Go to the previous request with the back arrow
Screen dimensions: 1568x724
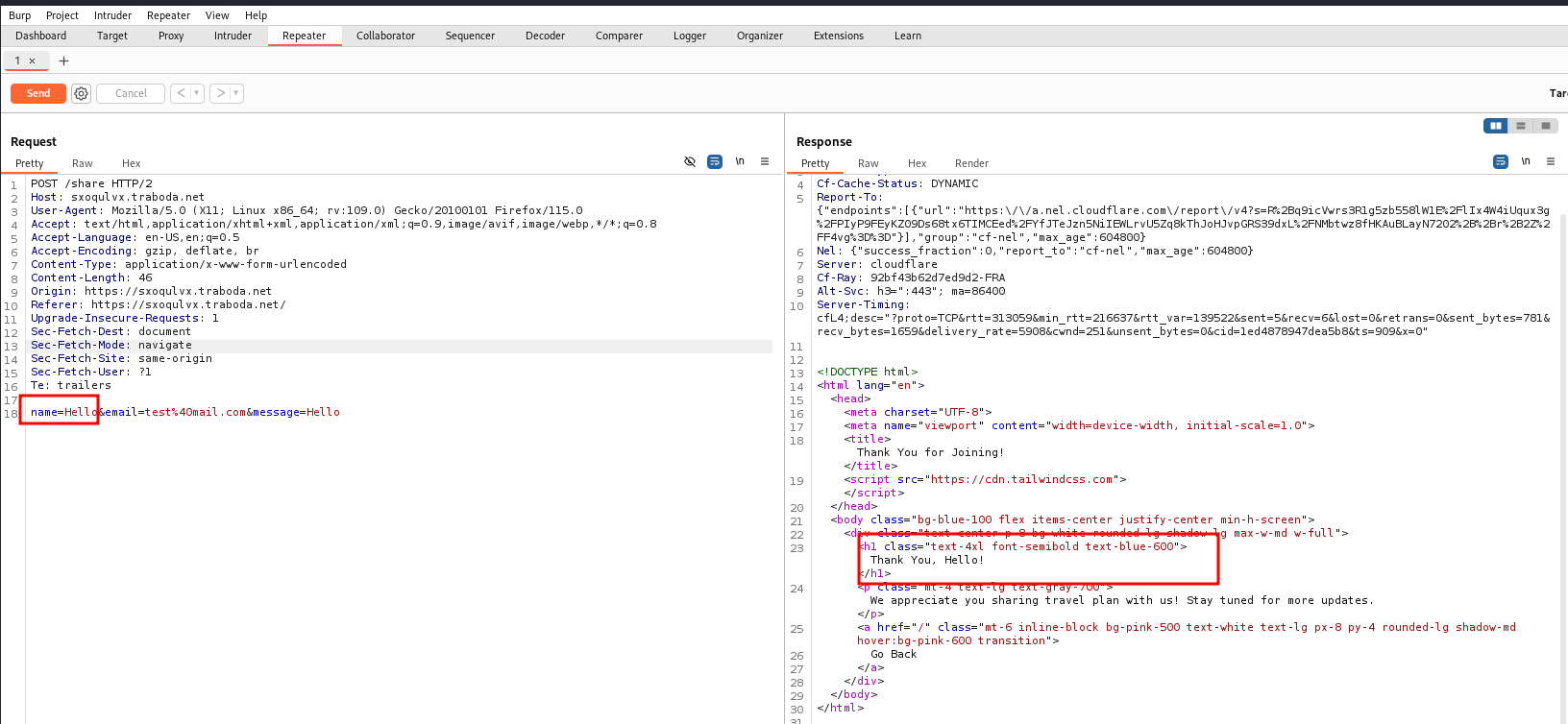pos(182,93)
